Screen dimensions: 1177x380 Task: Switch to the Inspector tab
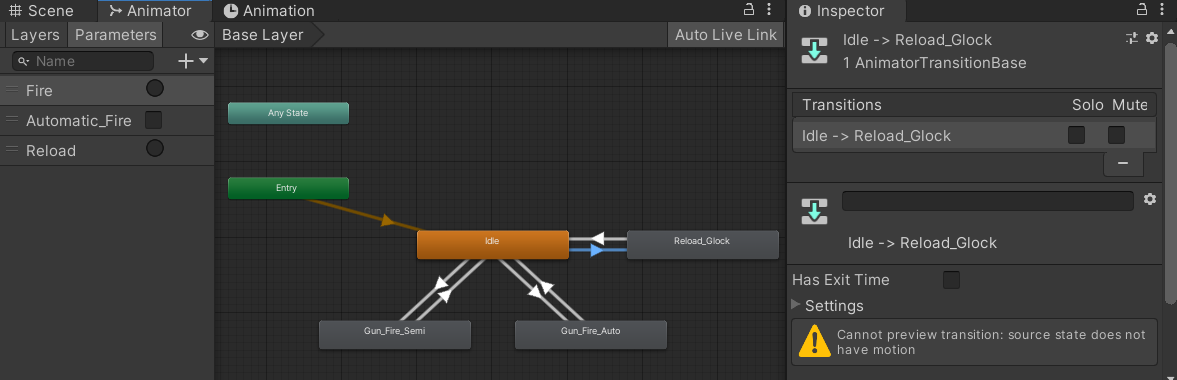pos(841,11)
